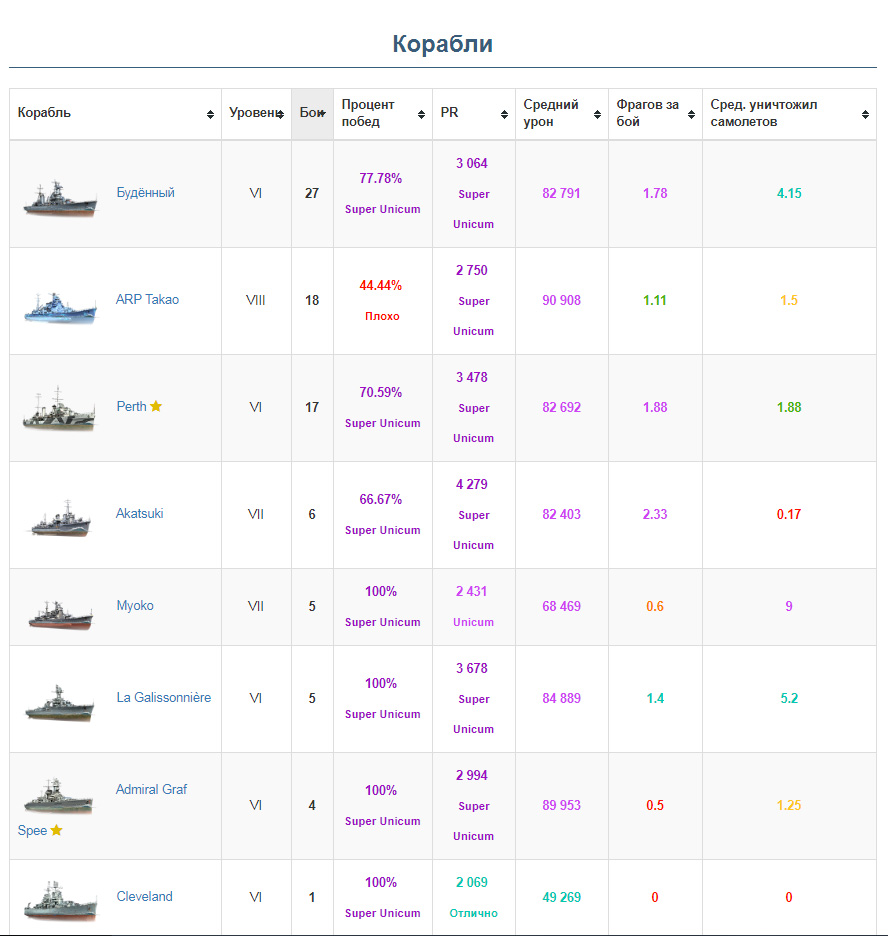Sort by Средний урон column
Image resolution: width=888 pixels, height=936 pixels.
tap(561, 113)
